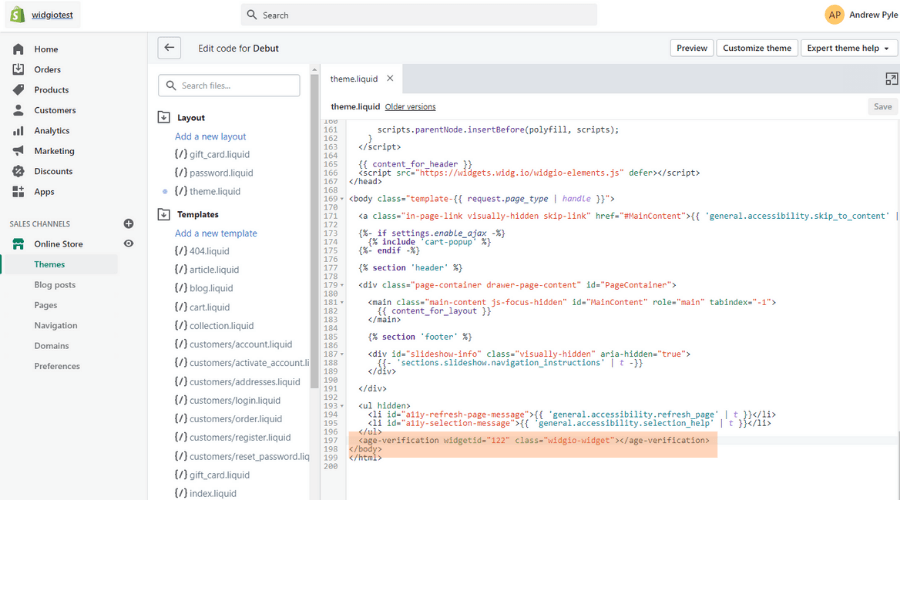The width and height of the screenshot is (900, 600).
Task: Click the AP user avatar
Action: [835, 15]
